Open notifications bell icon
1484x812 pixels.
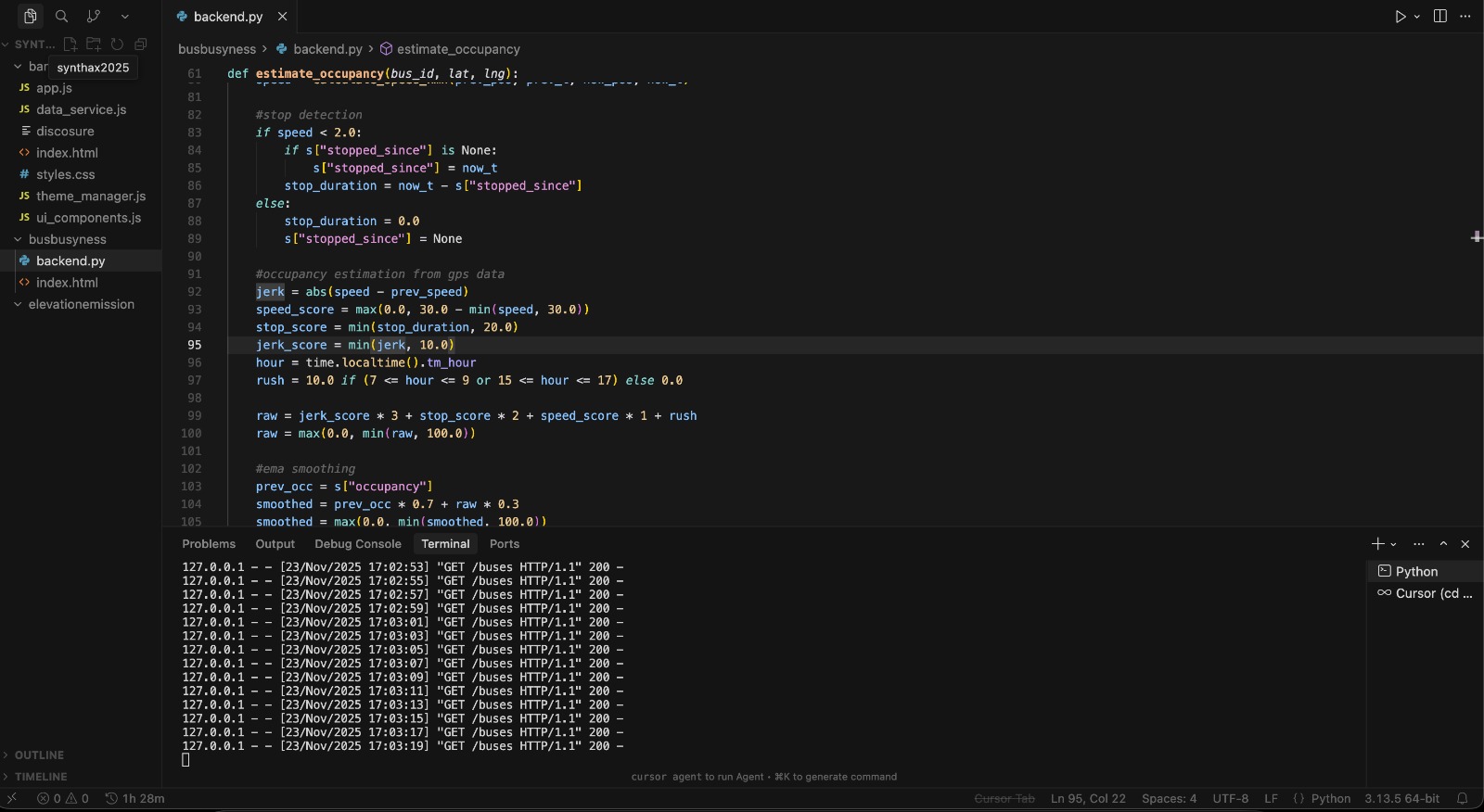(1463, 798)
